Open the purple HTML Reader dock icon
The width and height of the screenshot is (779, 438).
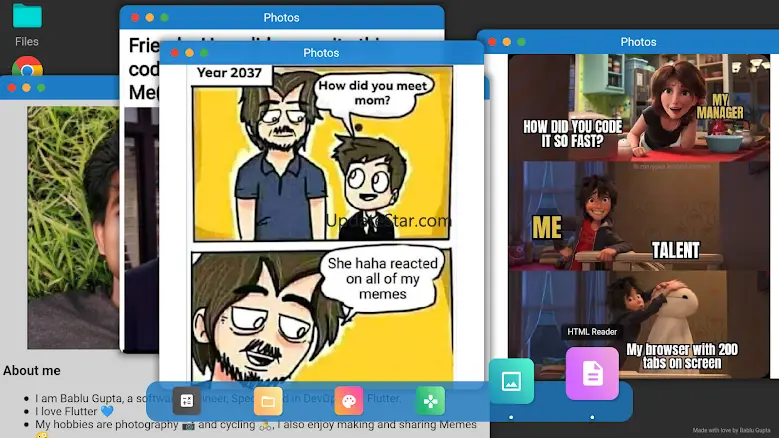click(x=592, y=373)
